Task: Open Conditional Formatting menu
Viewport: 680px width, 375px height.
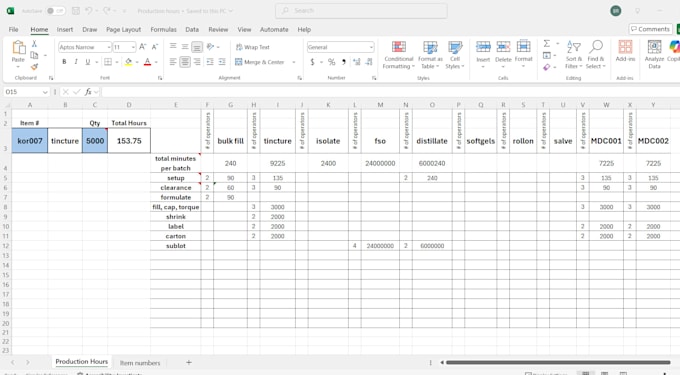Action: (x=399, y=55)
